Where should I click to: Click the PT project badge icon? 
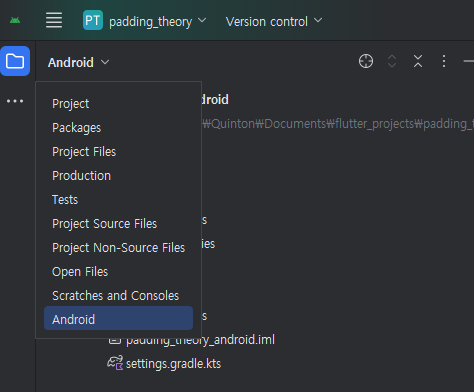click(x=93, y=20)
